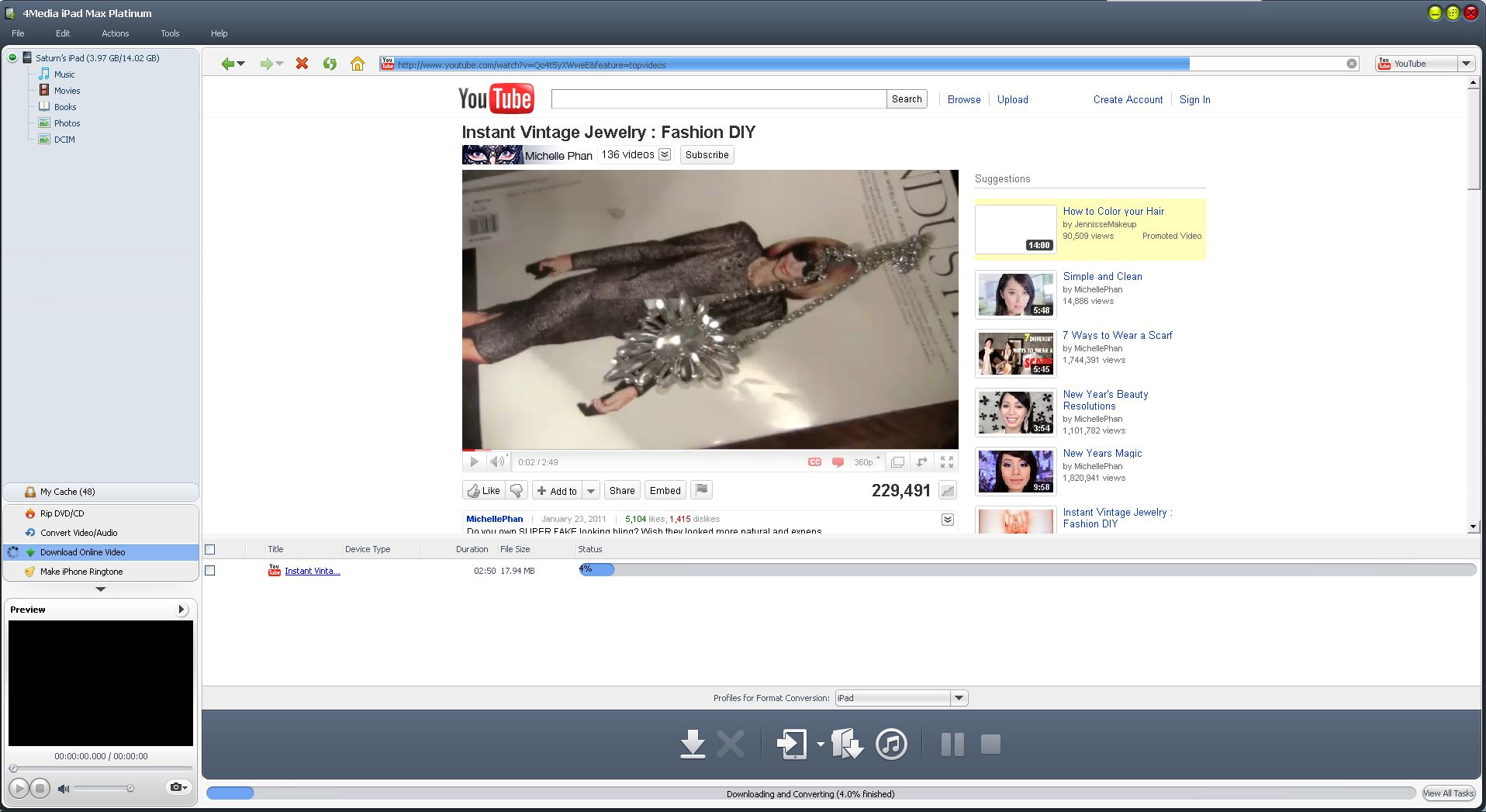Click the View All Tasks button
The image size is (1486, 812).
pos(1448,793)
